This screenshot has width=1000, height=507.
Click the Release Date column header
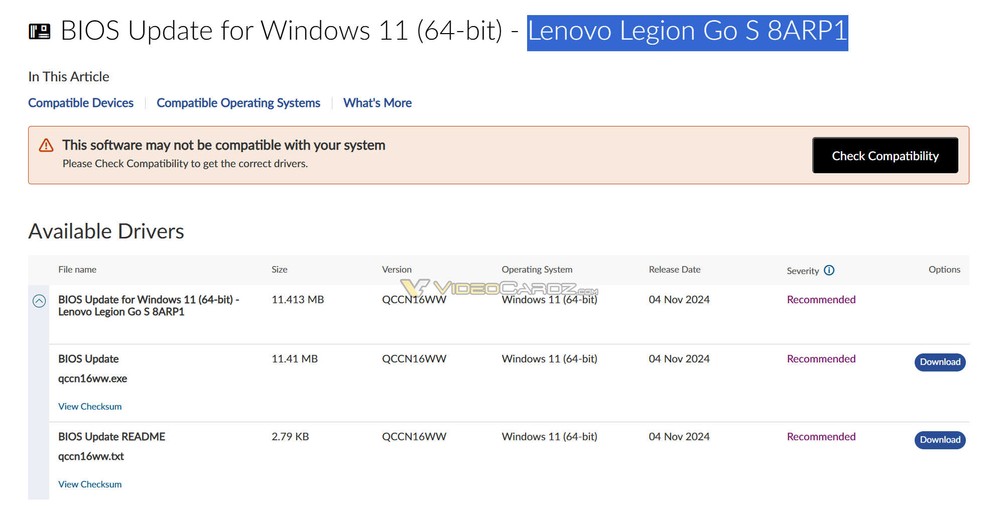pos(675,270)
